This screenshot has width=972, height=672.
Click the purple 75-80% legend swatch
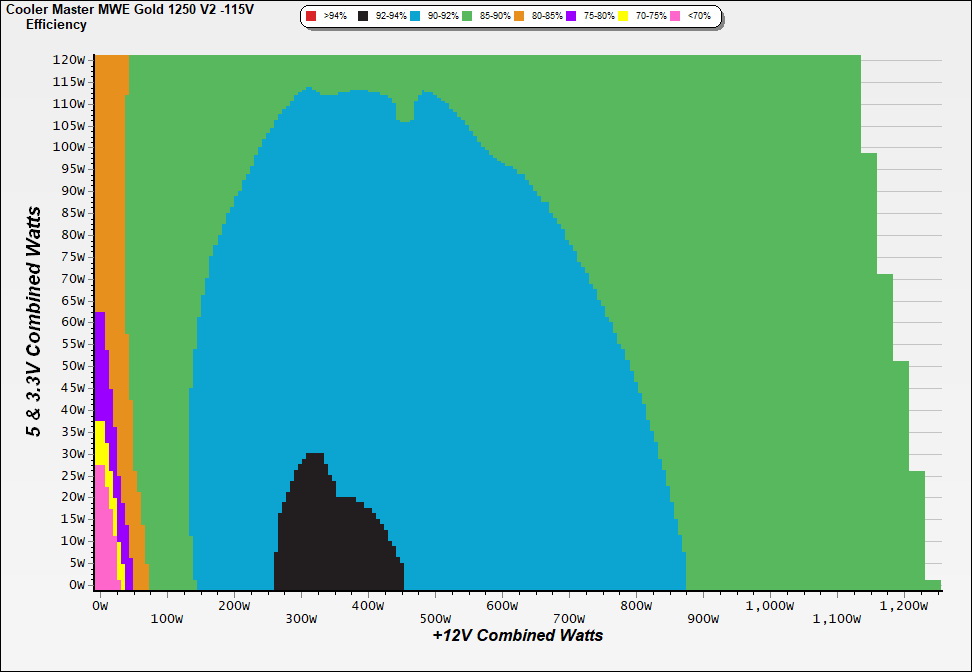pos(572,17)
